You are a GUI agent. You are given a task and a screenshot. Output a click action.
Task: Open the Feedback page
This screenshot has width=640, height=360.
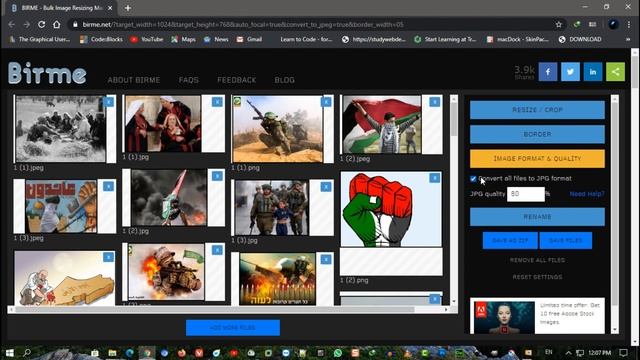[x=237, y=80]
